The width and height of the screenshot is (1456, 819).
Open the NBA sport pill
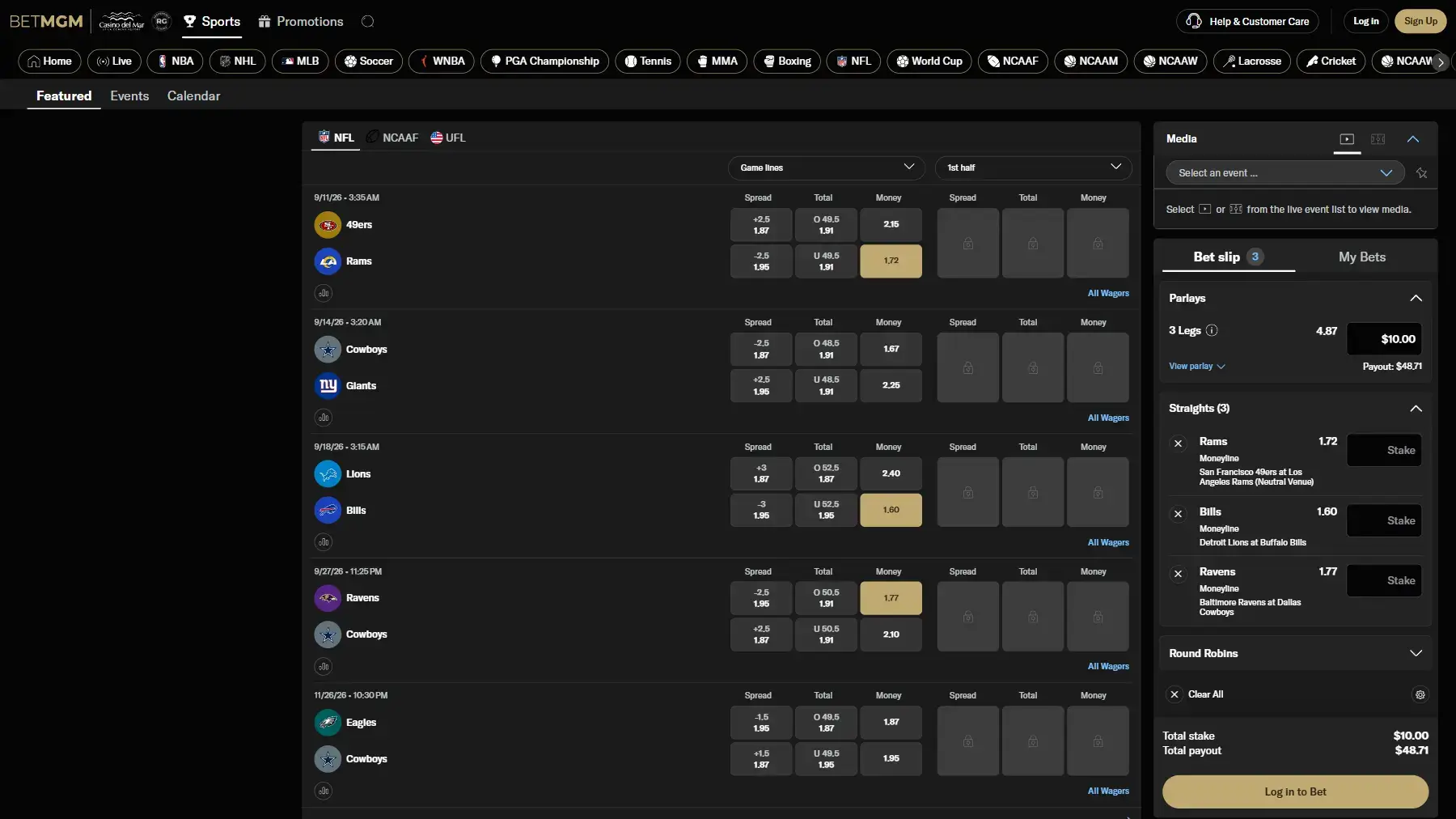click(x=176, y=62)
